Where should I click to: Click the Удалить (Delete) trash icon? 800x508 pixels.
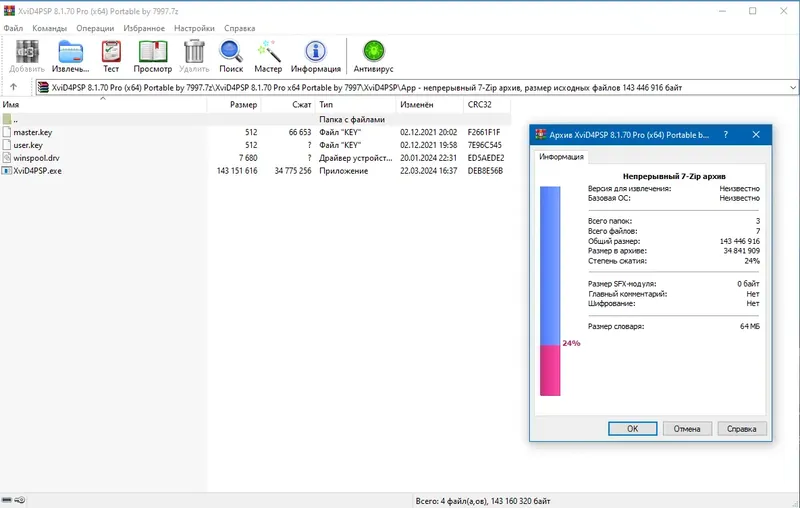click(x=194, y=52)
